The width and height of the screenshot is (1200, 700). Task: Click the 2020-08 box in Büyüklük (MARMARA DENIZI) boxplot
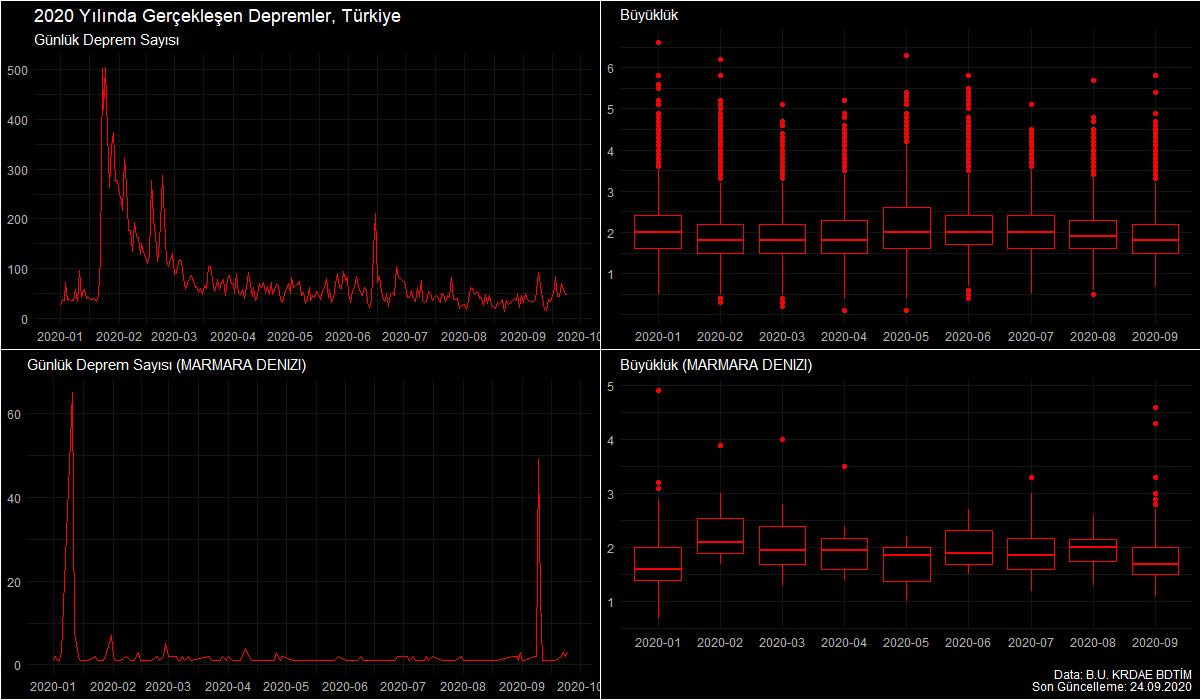(1093, 551)
